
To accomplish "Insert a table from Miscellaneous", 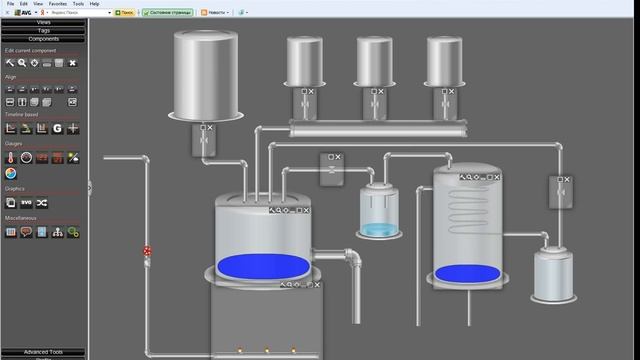I will [11, 232].
